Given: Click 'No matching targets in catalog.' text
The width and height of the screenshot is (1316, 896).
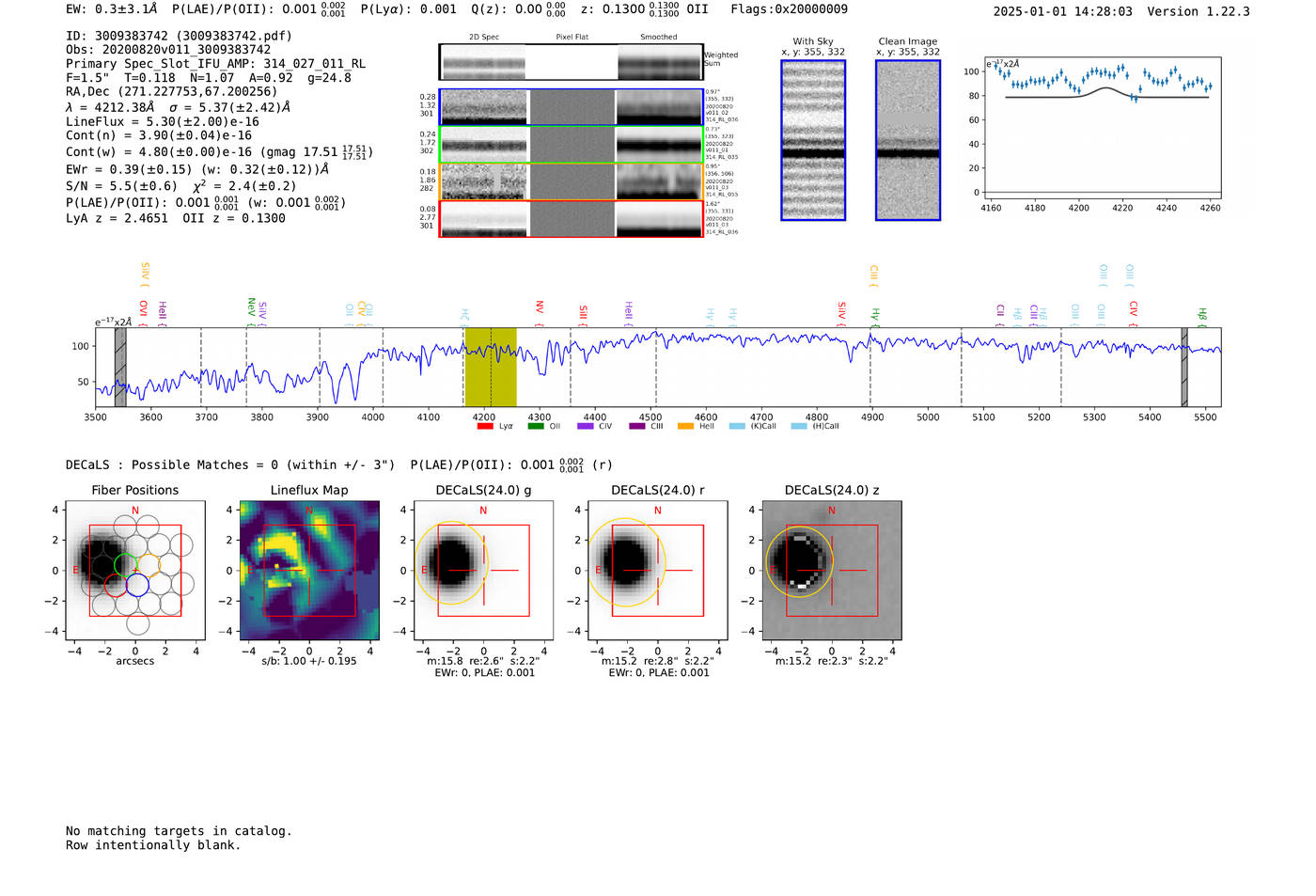Looking at the screenshot, I should tap(179, 831).
